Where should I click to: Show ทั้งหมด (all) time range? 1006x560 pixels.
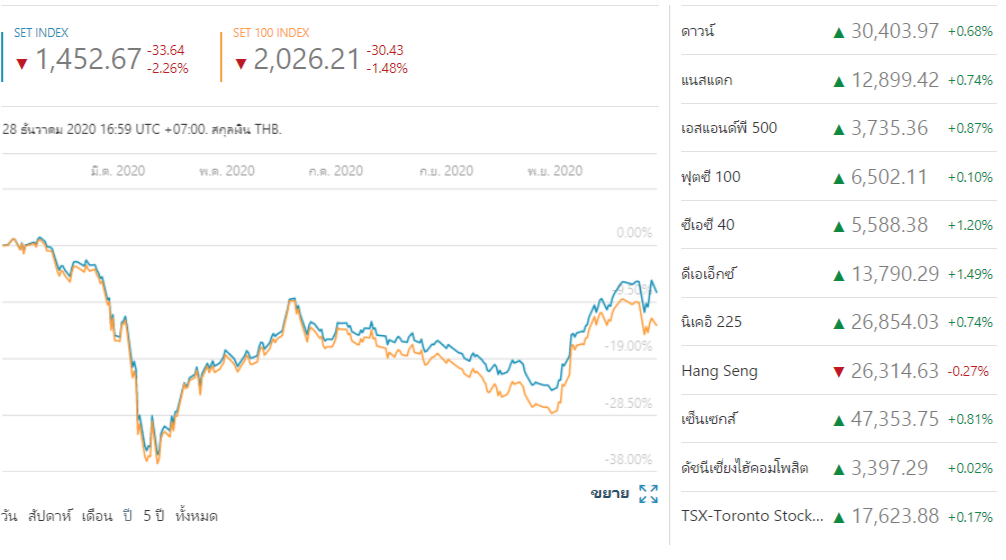tap(196, 516)
